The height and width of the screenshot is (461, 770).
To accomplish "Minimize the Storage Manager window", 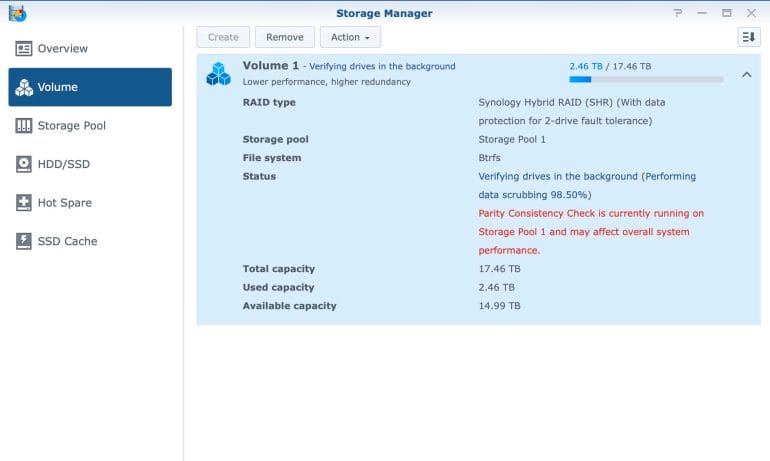I will pos(702,13).
